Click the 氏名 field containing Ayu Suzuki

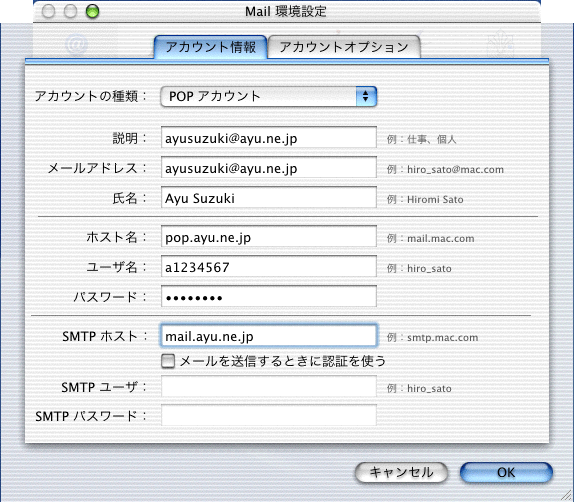(269, 198)
